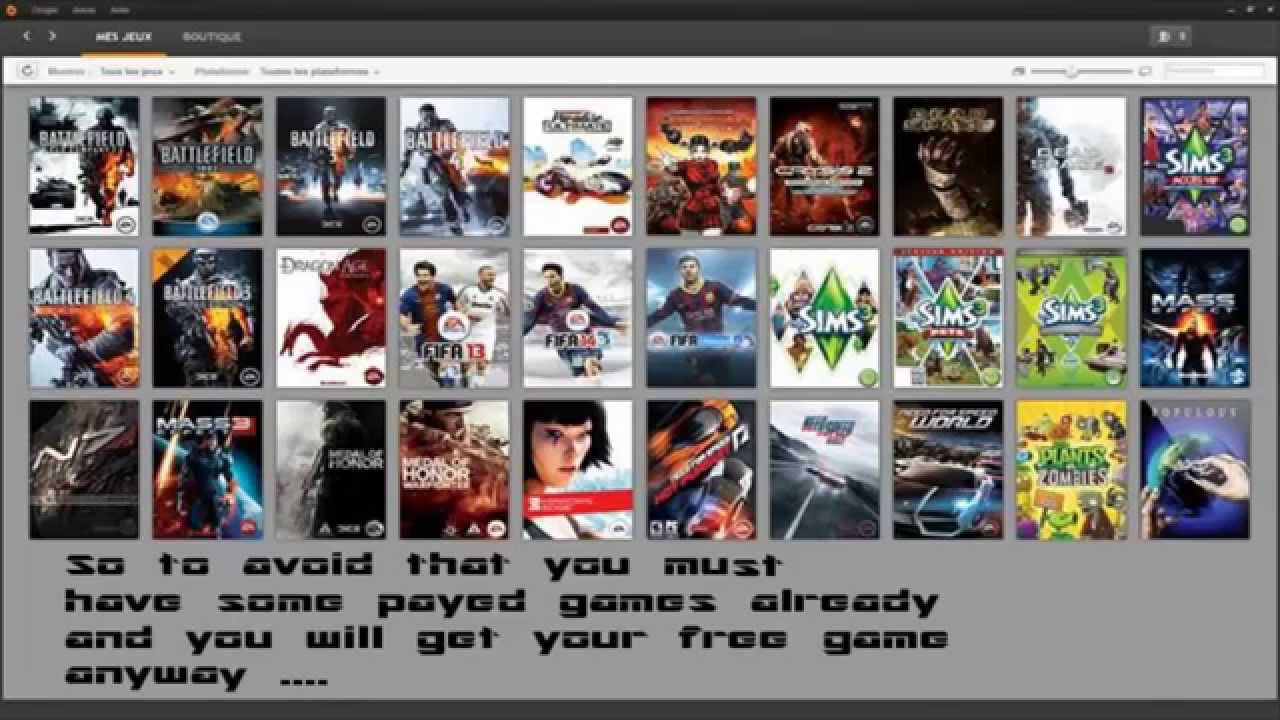Switch to the MES JEUX tab

point(124,36)
